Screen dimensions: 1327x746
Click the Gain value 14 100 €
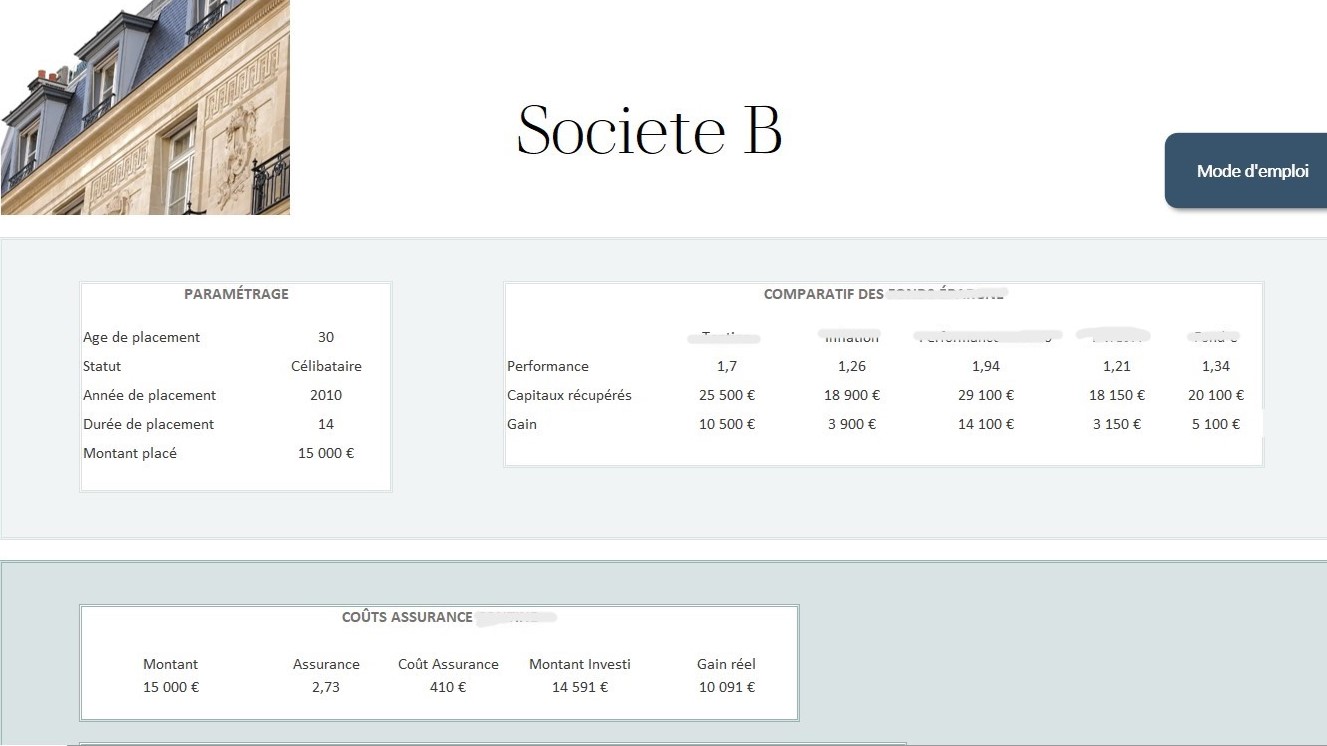pos(986,424)
